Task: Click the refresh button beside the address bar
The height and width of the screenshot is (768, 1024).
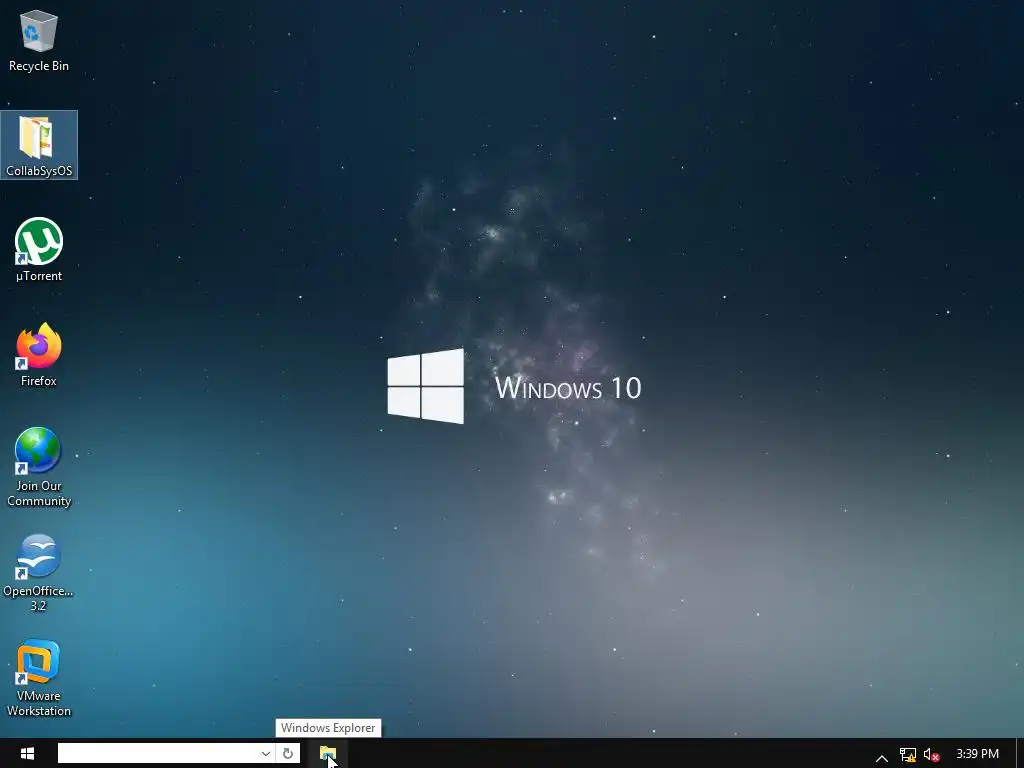Action: [x=287, y=754]
